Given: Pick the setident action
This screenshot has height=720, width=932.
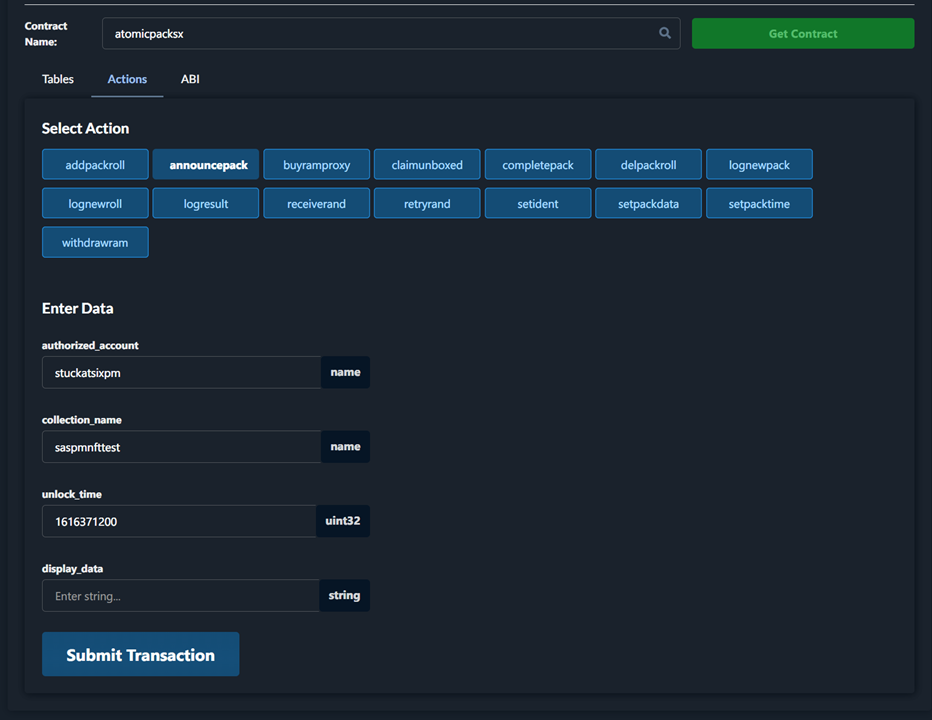Looking at the screenshot, I should 538,203.
